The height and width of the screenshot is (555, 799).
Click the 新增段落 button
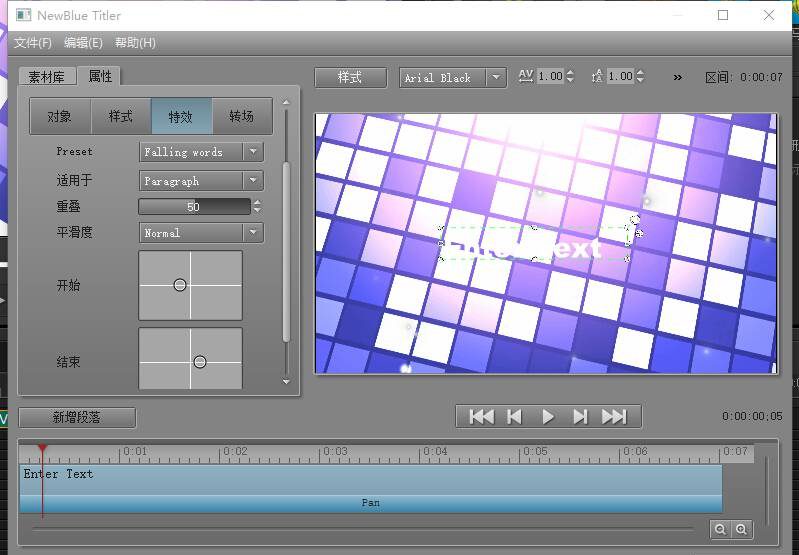[x=77, y=417]
